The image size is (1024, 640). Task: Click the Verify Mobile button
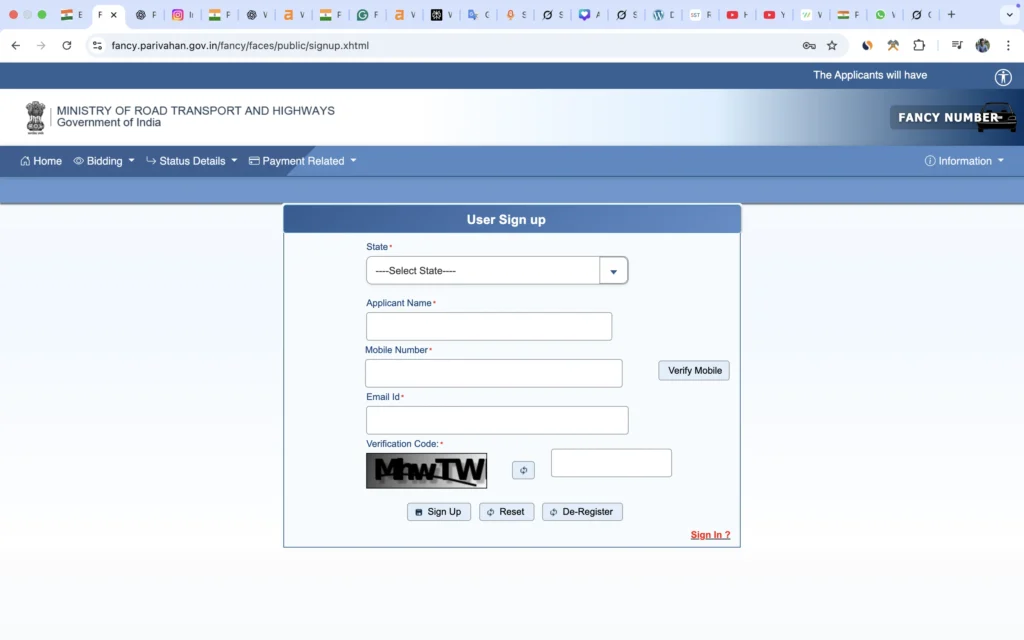pyautogui.click(x=693, y=370)
